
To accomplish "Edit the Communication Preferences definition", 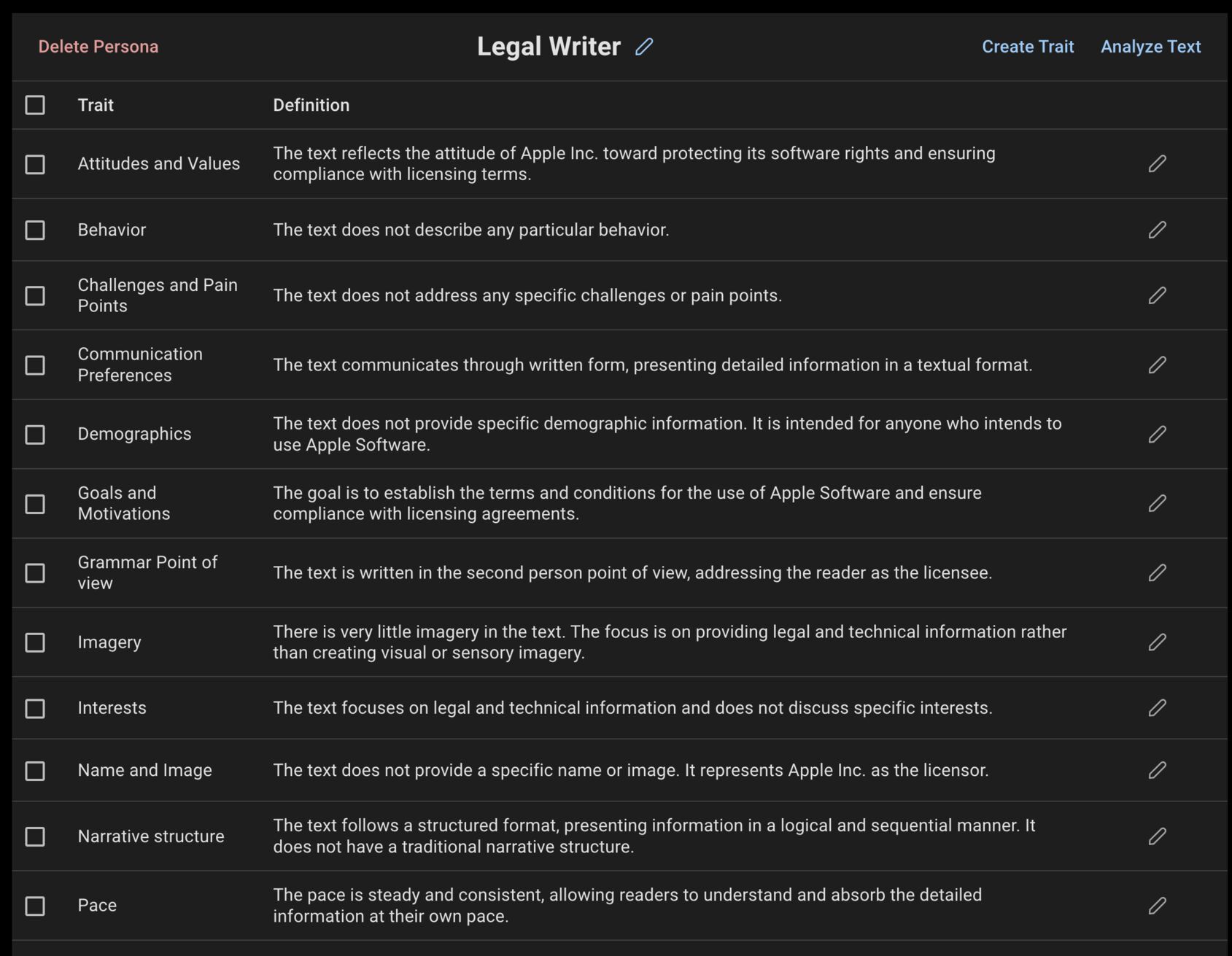I will click(x=1158, y=365).
